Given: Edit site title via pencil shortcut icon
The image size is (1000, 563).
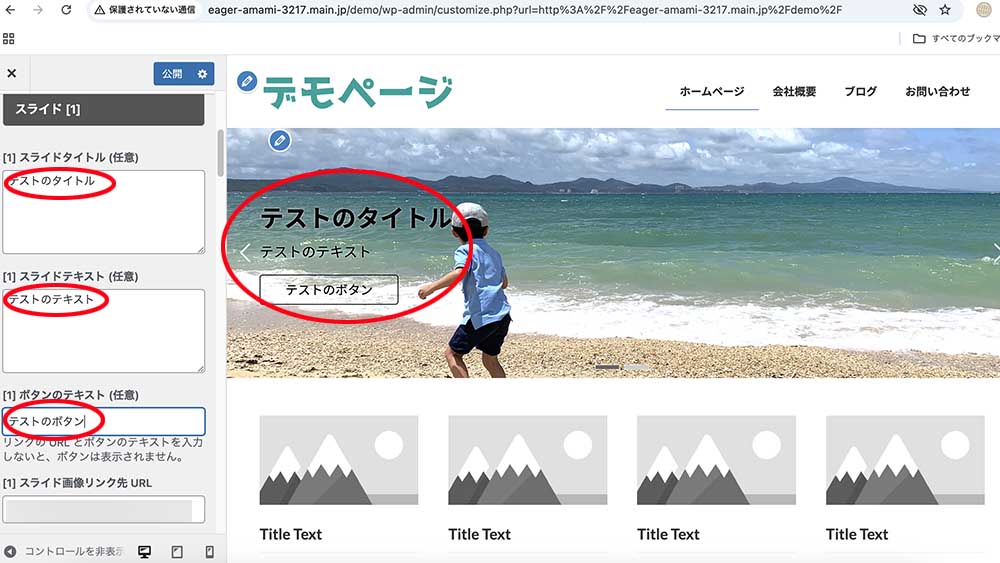Looking at the screenshot, I should click(247, 82).
